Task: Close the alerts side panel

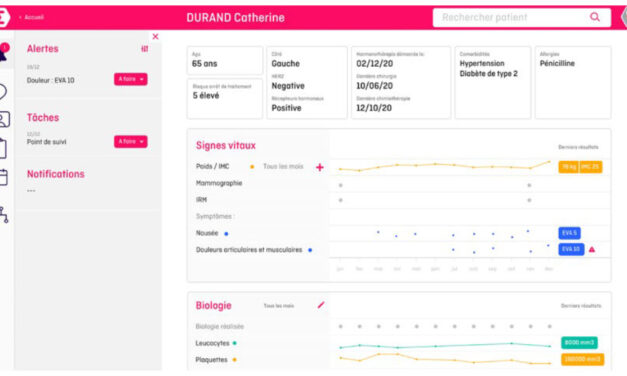Action: 156,36
